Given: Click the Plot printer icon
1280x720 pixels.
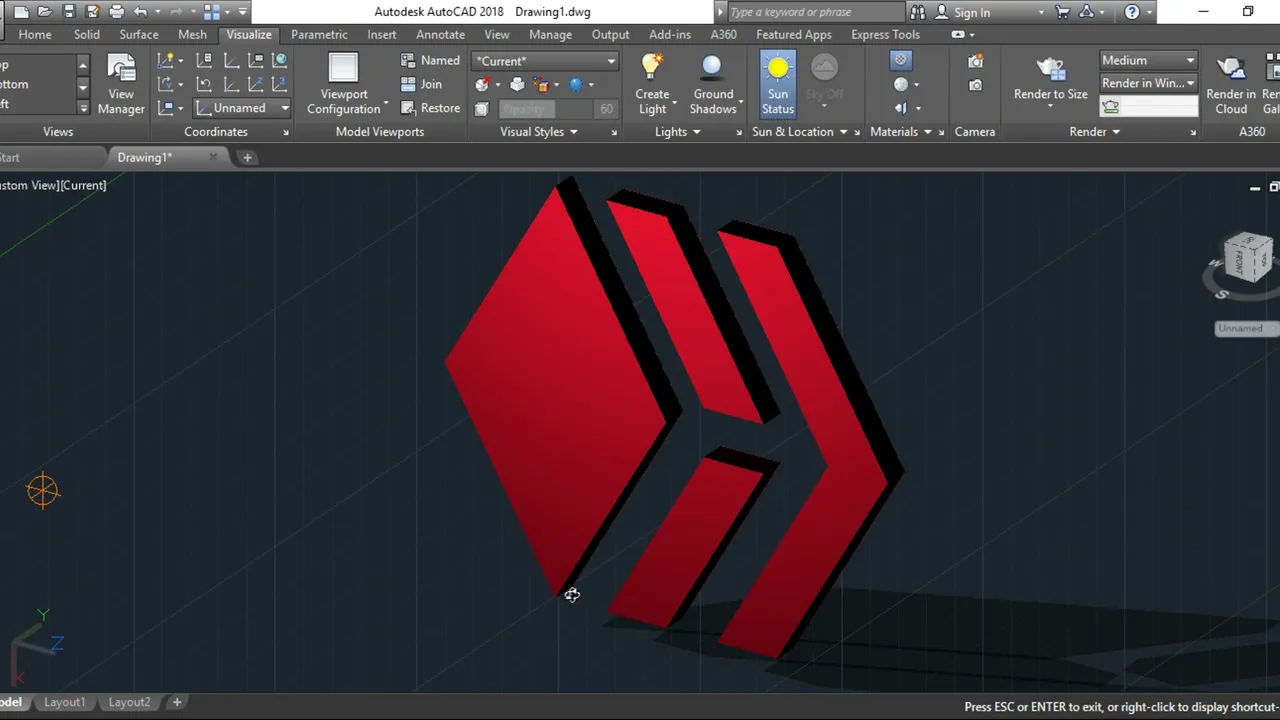Looking at the screenshot, I should coord(117,12).
